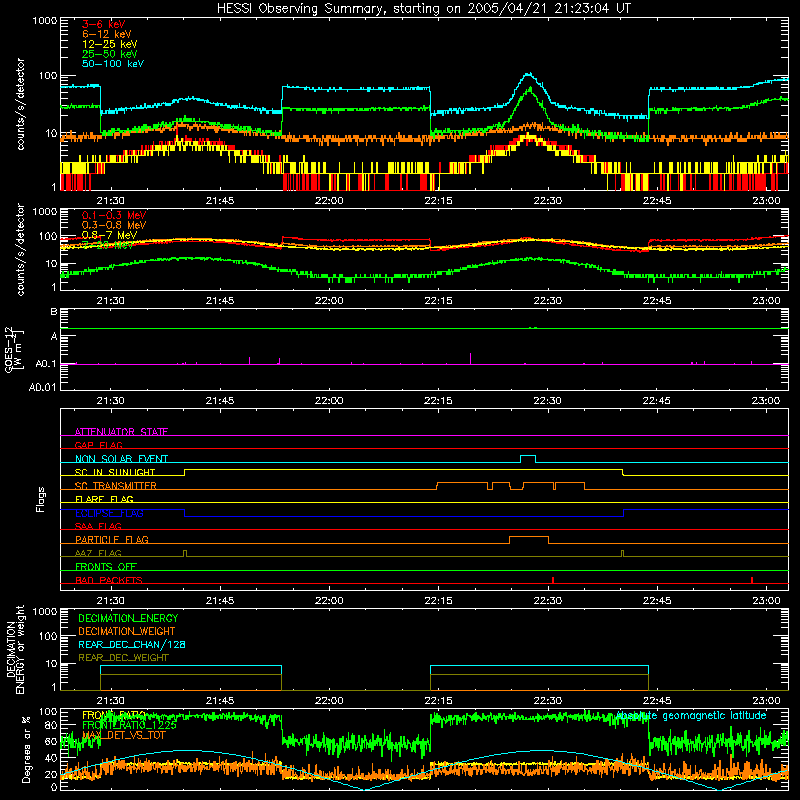The height and width of the screenshot is (800, 800).
Task: Click the 0.1-0.3 MeV legend label
Action: [x=114, y=215]
